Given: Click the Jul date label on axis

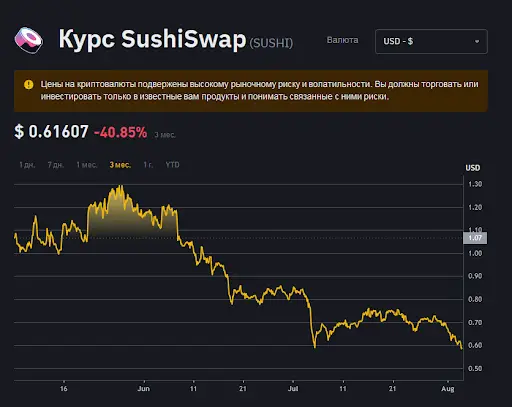Looking at the screenshot, I should point(293,389).
